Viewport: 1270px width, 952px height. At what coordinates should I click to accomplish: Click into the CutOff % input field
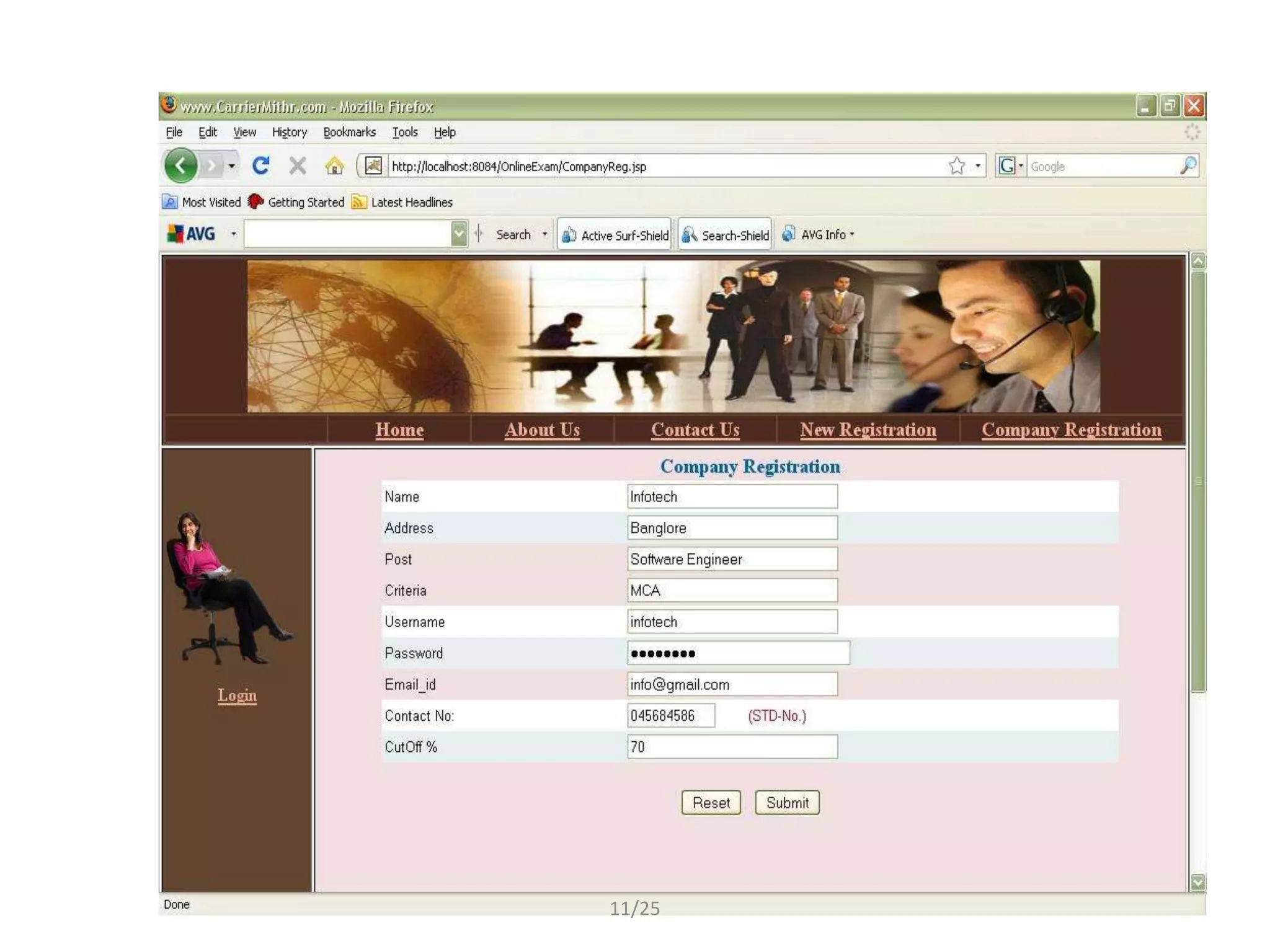coord(732,747)
